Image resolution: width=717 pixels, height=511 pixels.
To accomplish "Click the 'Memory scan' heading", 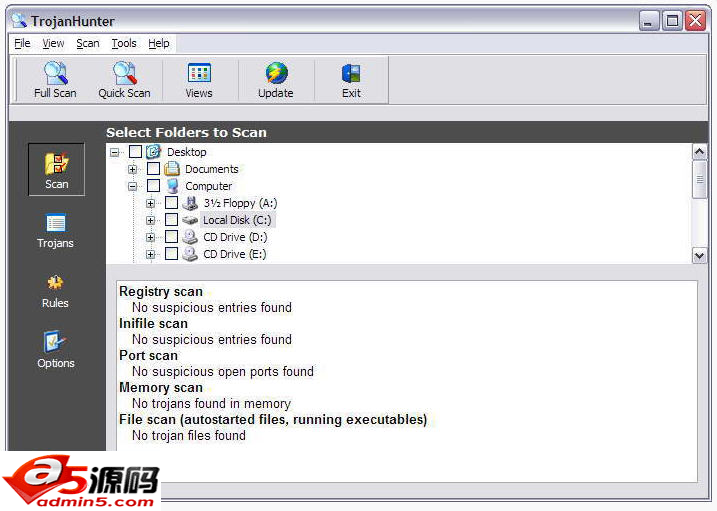I will [161, 388].
